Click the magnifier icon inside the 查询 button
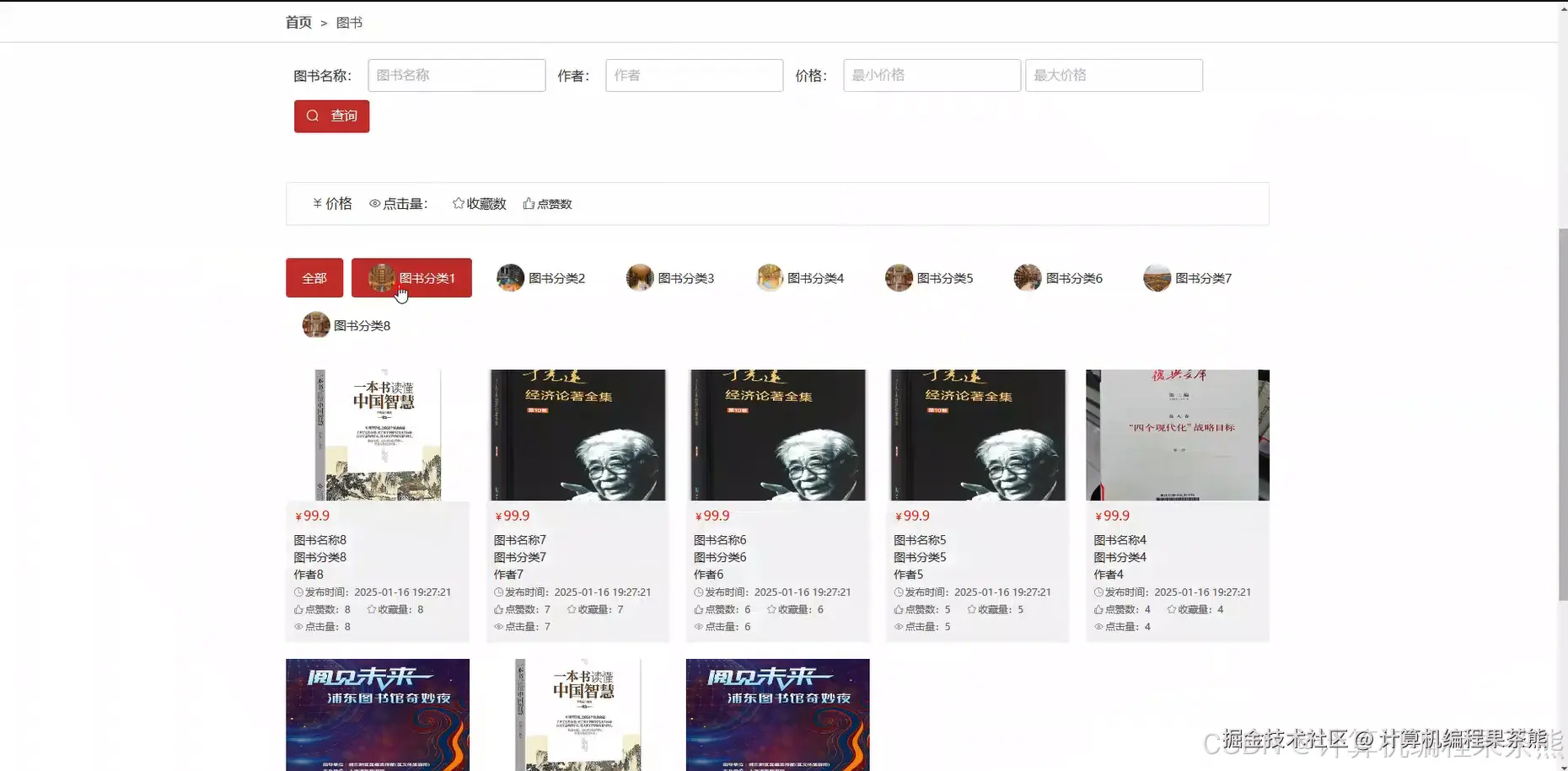The height and width of the screenshot is (771, 1568). point(313,115)
